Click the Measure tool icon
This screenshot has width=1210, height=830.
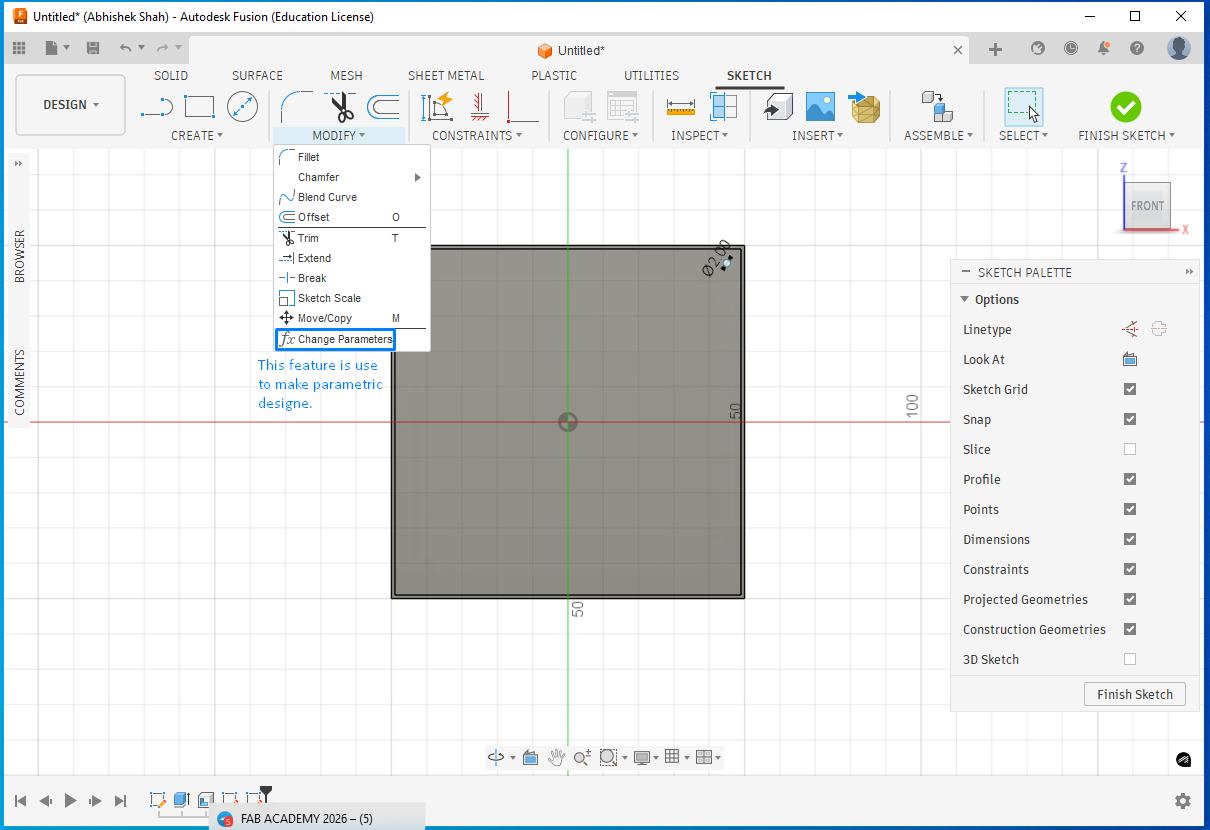[680, 106]
